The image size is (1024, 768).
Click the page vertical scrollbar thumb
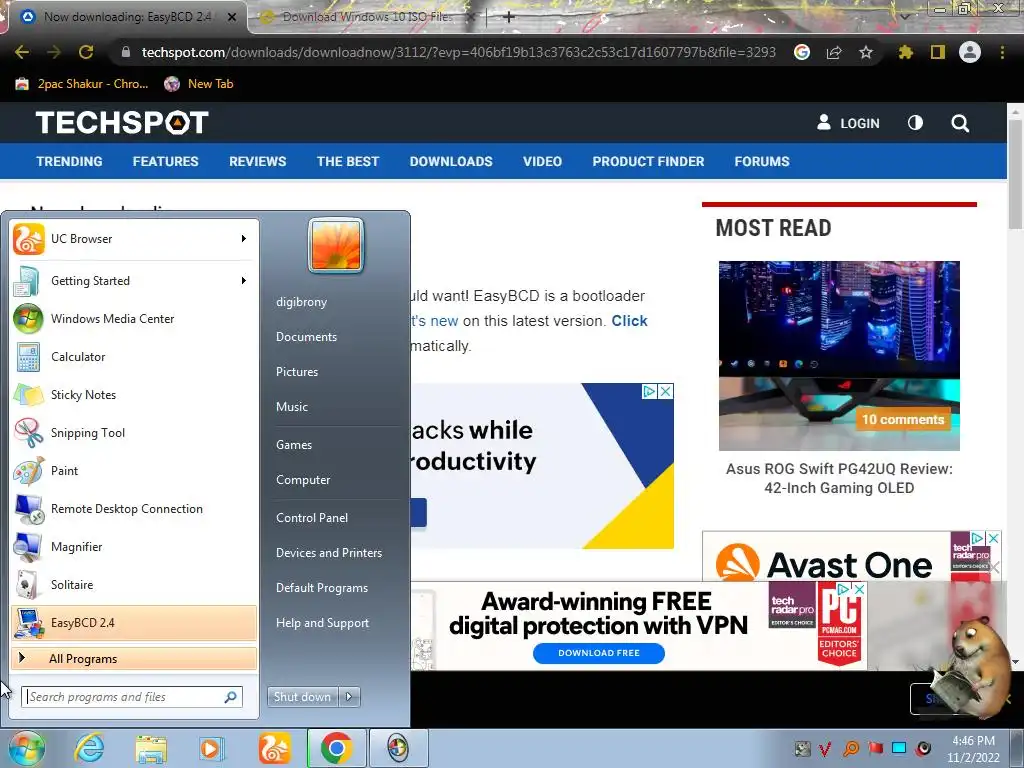pyautogui.click(x=1016, y=173)
